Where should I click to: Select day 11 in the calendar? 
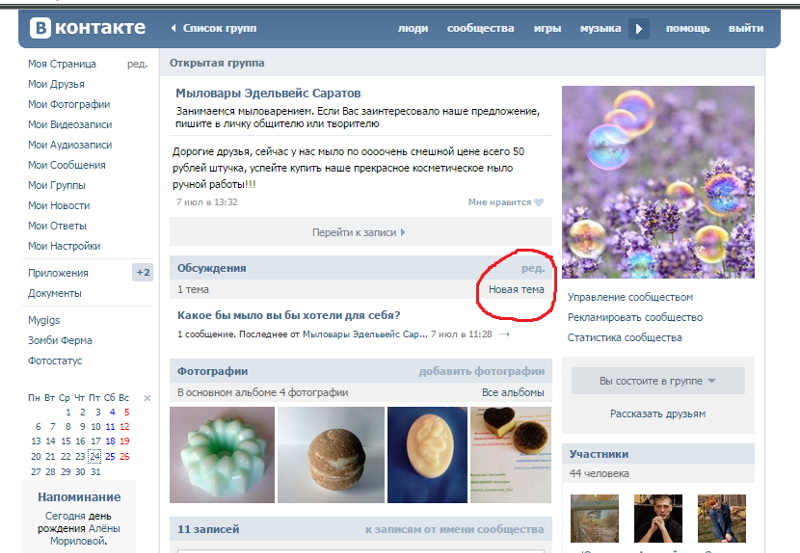pos(110,427)
